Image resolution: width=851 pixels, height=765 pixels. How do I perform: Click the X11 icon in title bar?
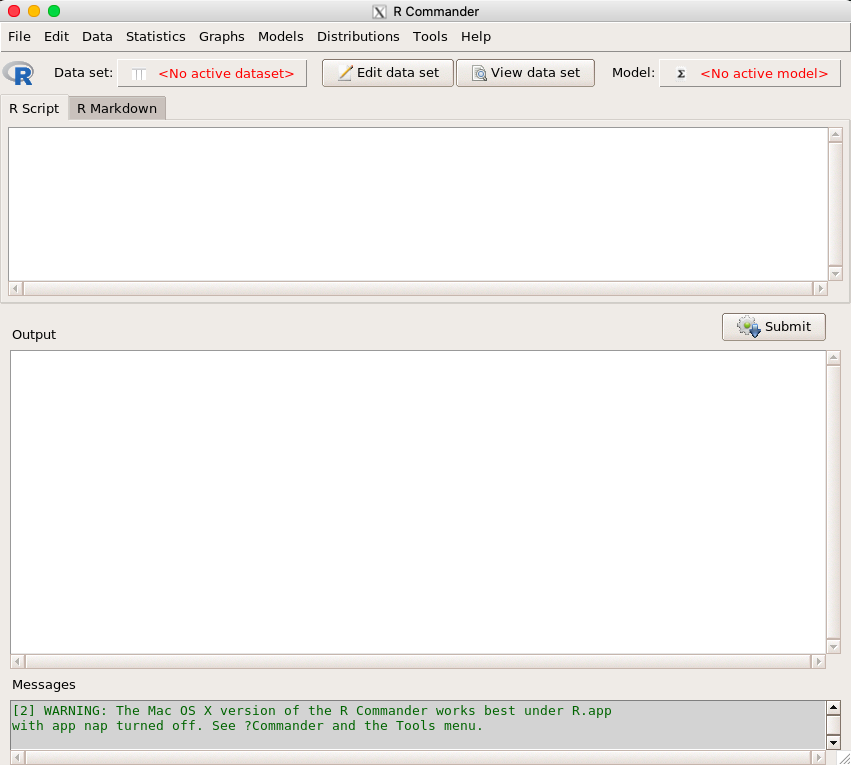[379, 12]
